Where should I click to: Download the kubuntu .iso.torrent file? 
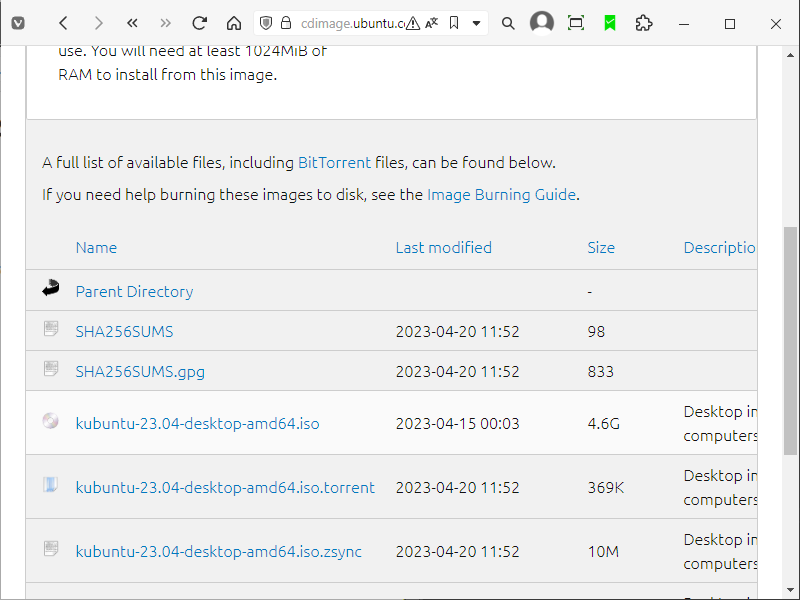pyautogui.click(x=225, y=488)
